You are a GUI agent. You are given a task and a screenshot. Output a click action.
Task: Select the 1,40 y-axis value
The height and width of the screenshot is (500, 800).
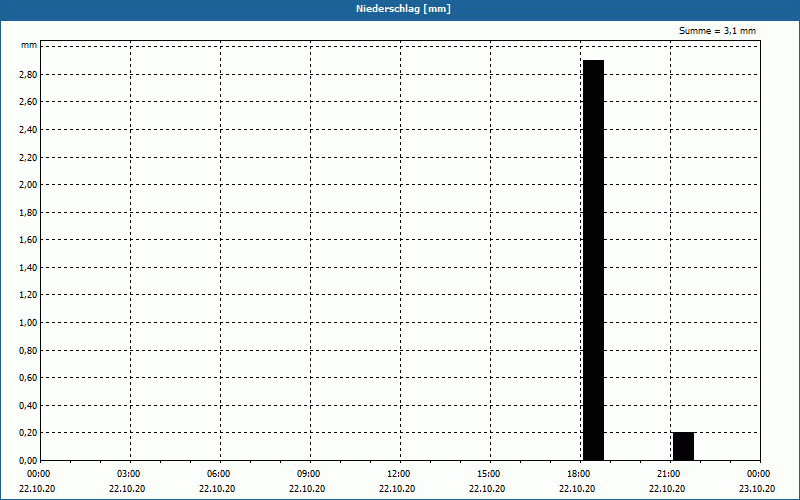pyautogui.click(x=28, y=267)
